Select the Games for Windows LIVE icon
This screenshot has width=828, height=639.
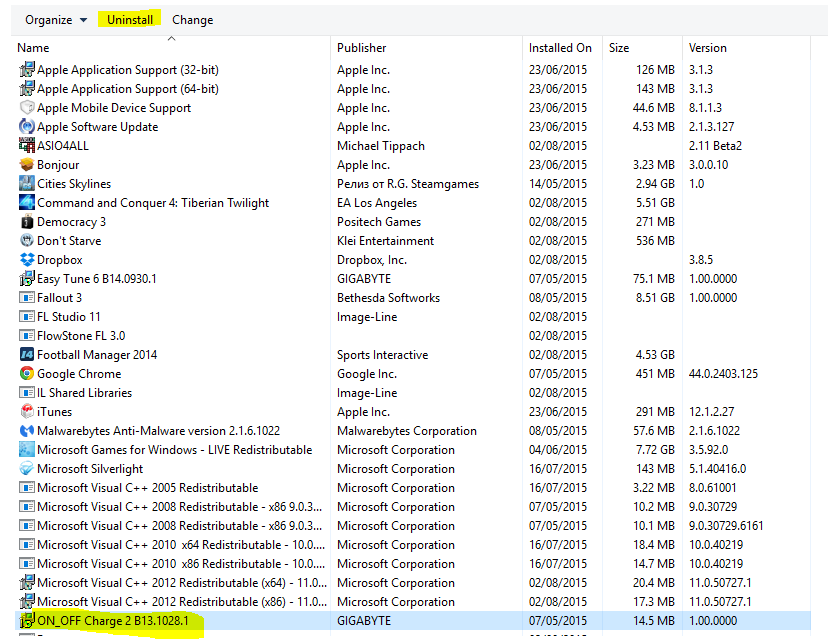pos(27,450)
